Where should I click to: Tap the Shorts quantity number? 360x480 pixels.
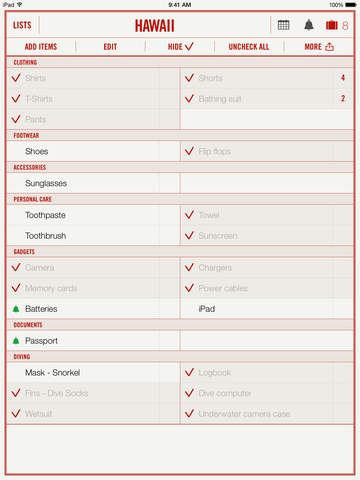pos(343,78)
